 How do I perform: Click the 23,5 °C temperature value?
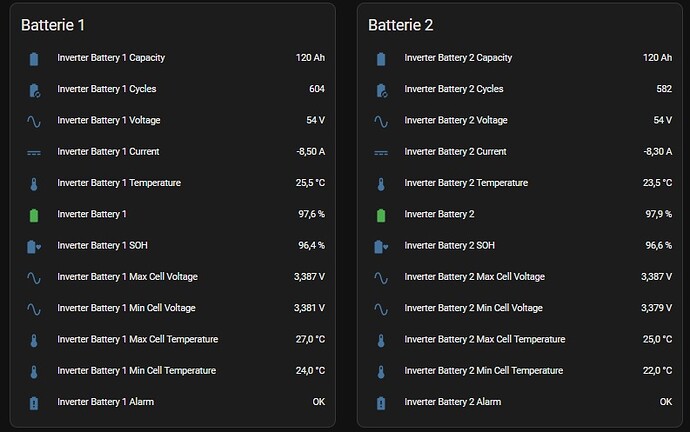[x=657, y=183]
